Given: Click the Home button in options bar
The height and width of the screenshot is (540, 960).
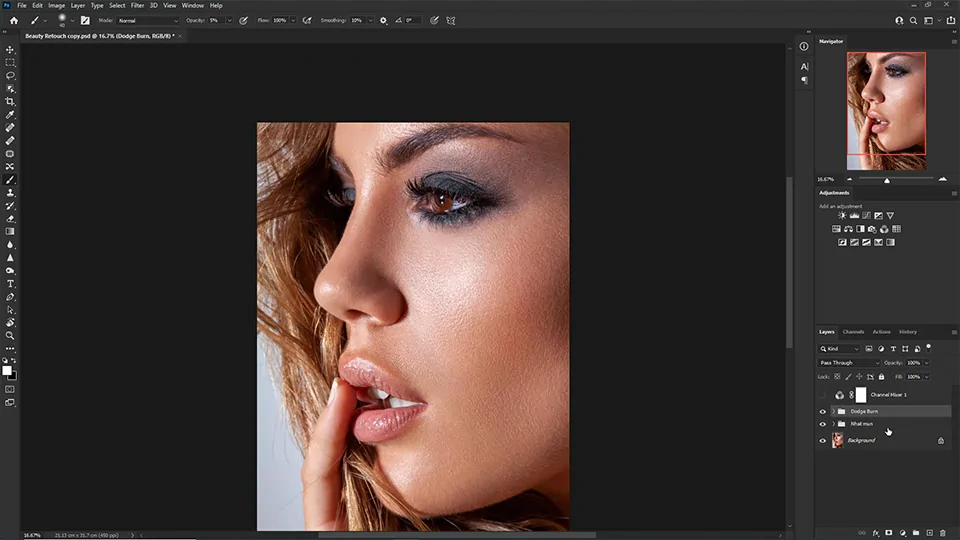Looking at the screenshot, I should point(14,20).
